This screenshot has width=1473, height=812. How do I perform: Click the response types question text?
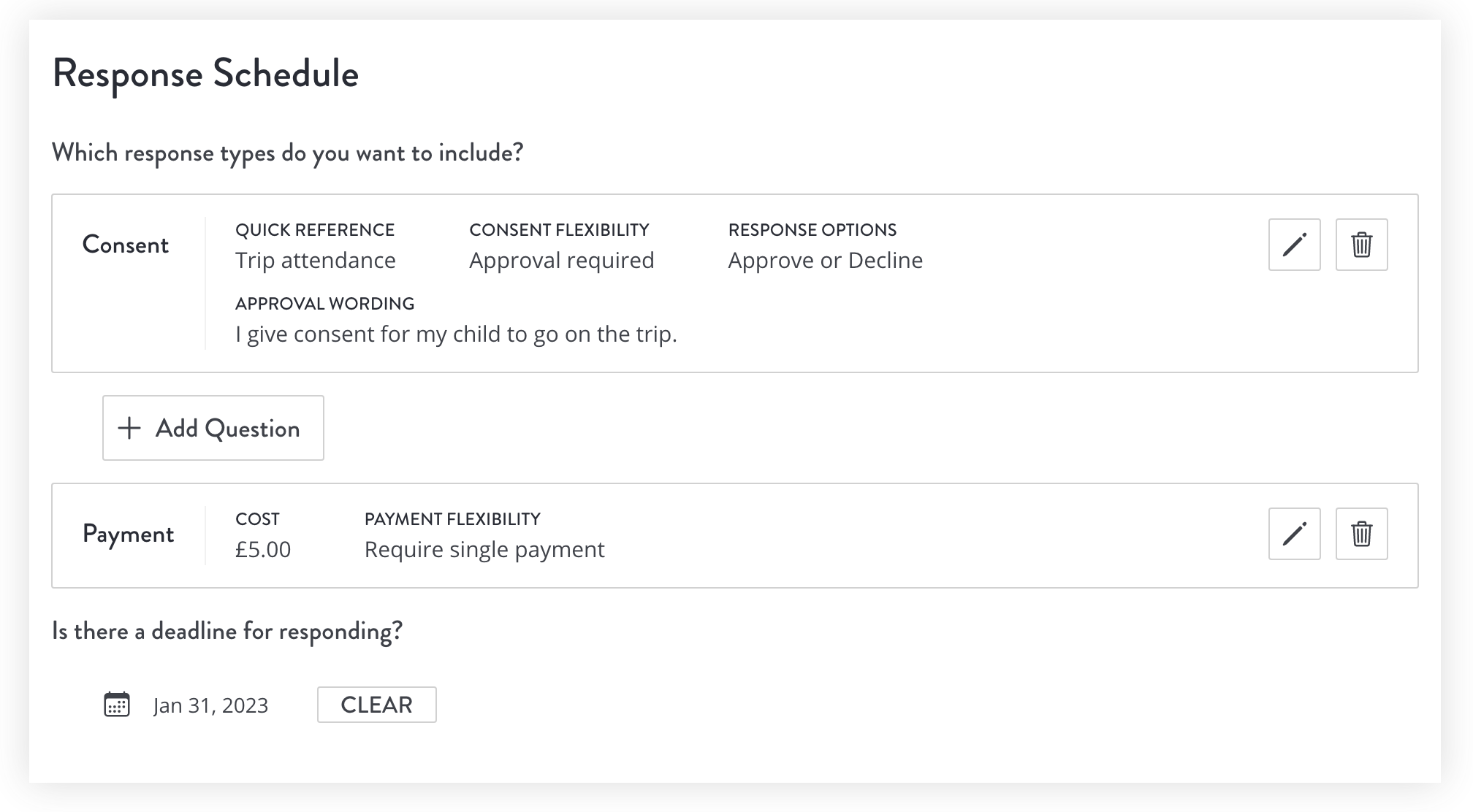point(288,153)
